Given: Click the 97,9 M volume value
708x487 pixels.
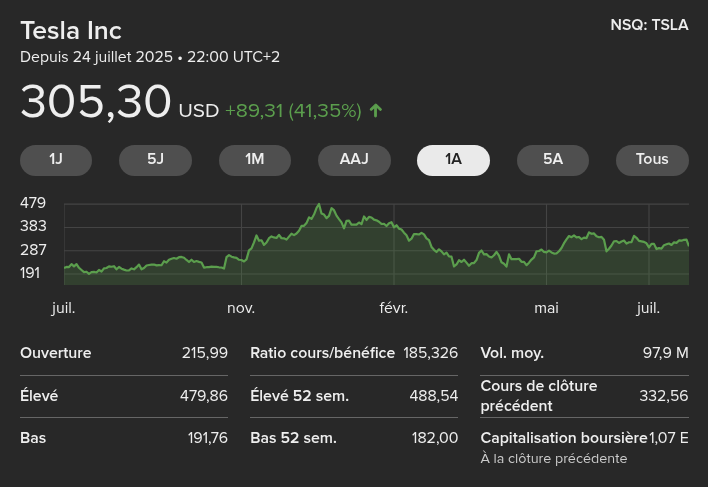Looking at the screenshot, I should [x=666, y=353].
